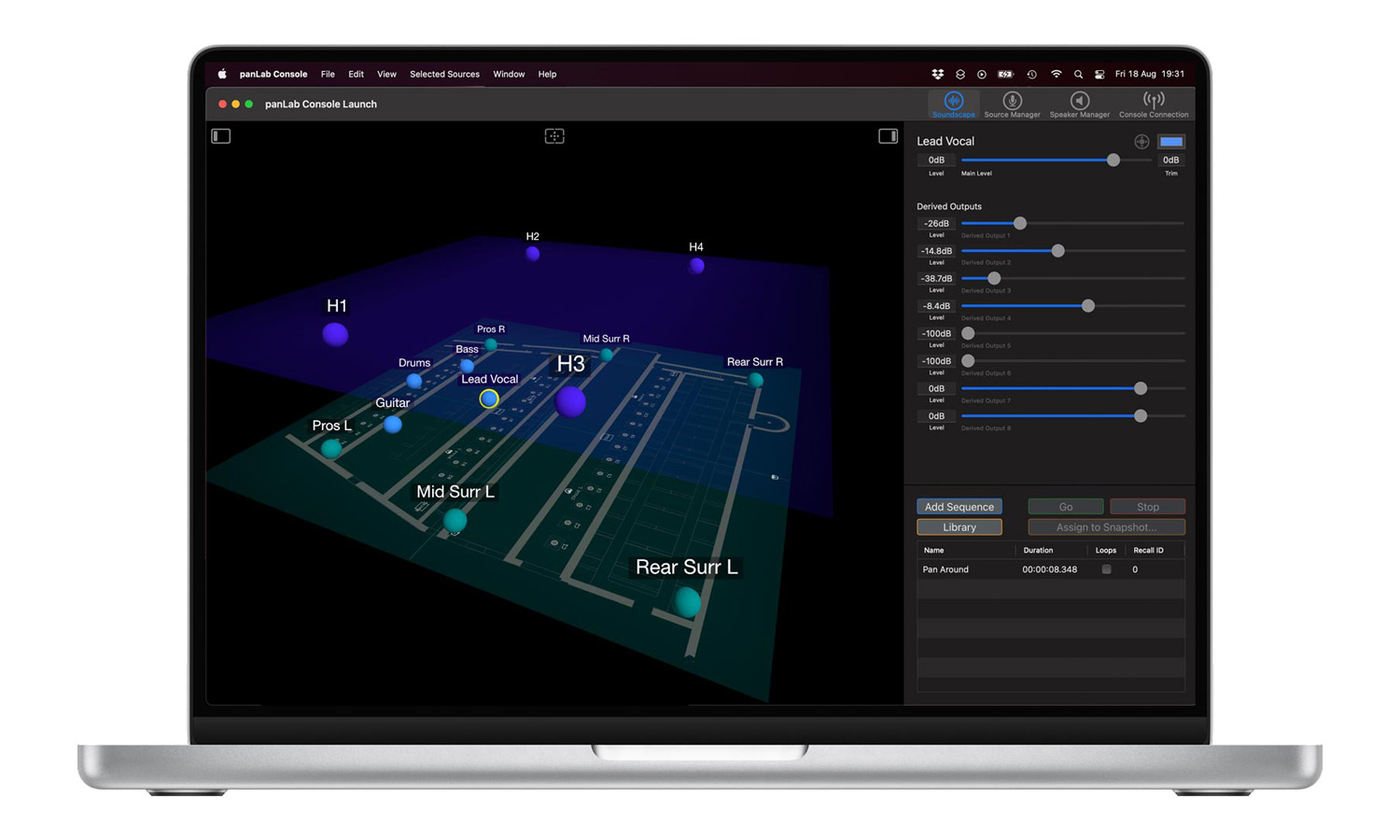Select the H1 height speaker sphere
Viewport: 1400px width, 840px height.
coord(335,334)
